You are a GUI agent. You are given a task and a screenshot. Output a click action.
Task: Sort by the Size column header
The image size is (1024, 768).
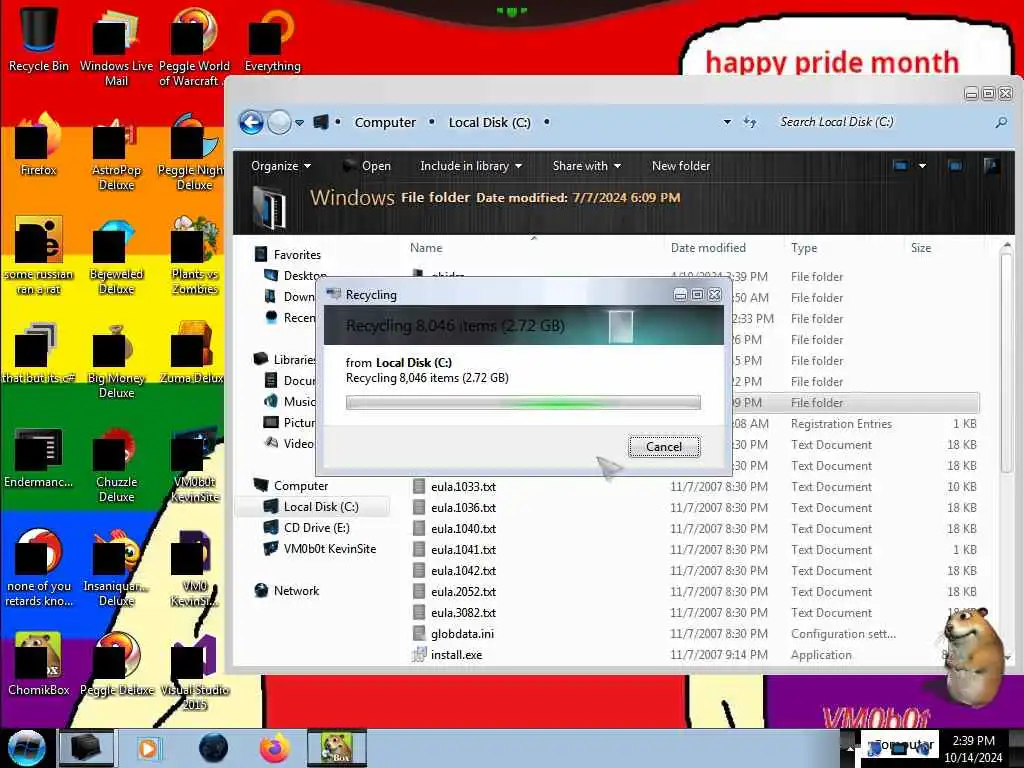click(921, 248)
